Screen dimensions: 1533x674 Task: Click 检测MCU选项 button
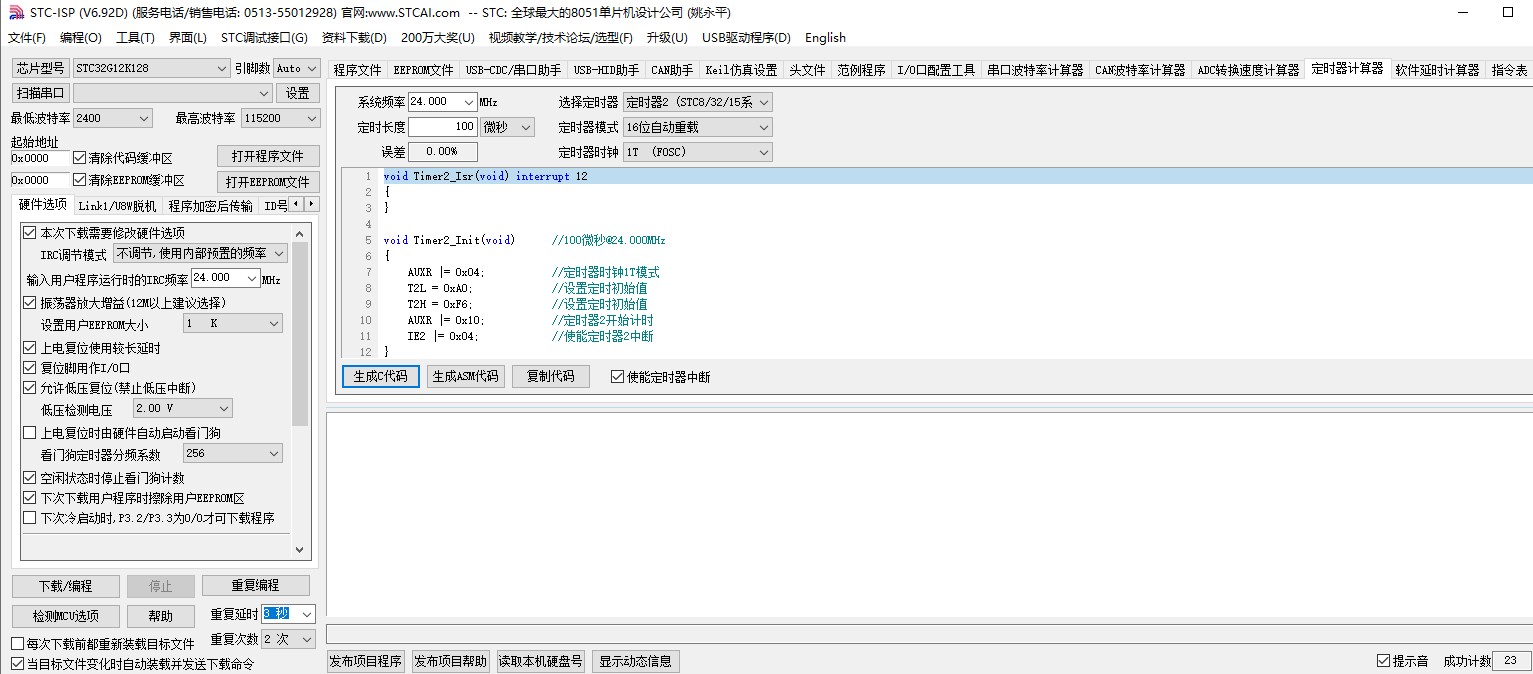(x=66, y=616)
